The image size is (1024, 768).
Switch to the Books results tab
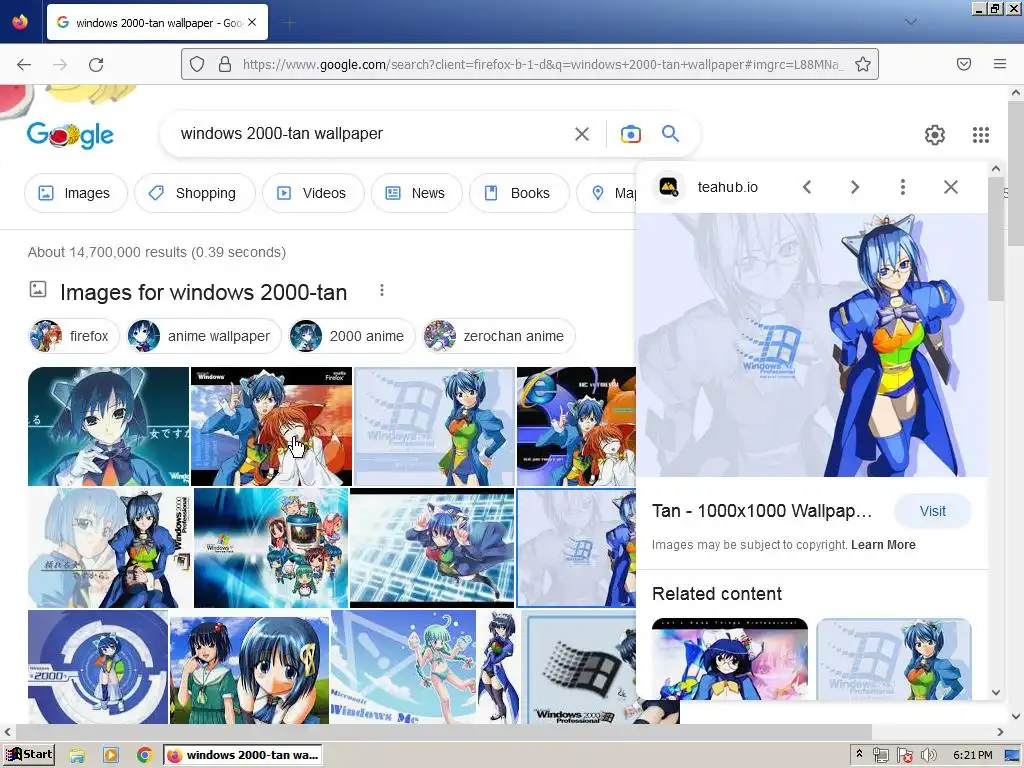click(x=519, y=193)
